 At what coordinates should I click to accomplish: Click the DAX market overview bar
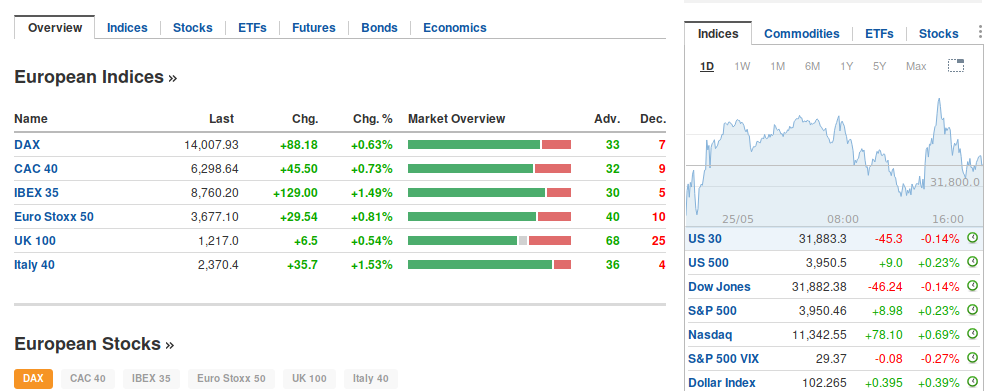(489, 145)
